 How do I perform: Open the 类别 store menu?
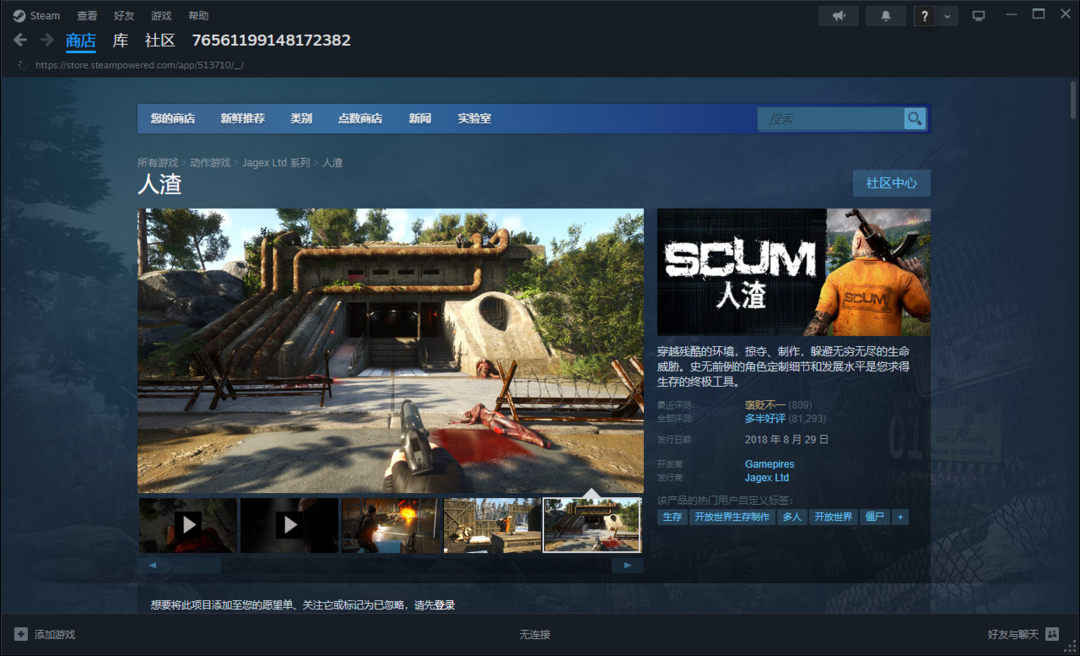pos(301,118)
